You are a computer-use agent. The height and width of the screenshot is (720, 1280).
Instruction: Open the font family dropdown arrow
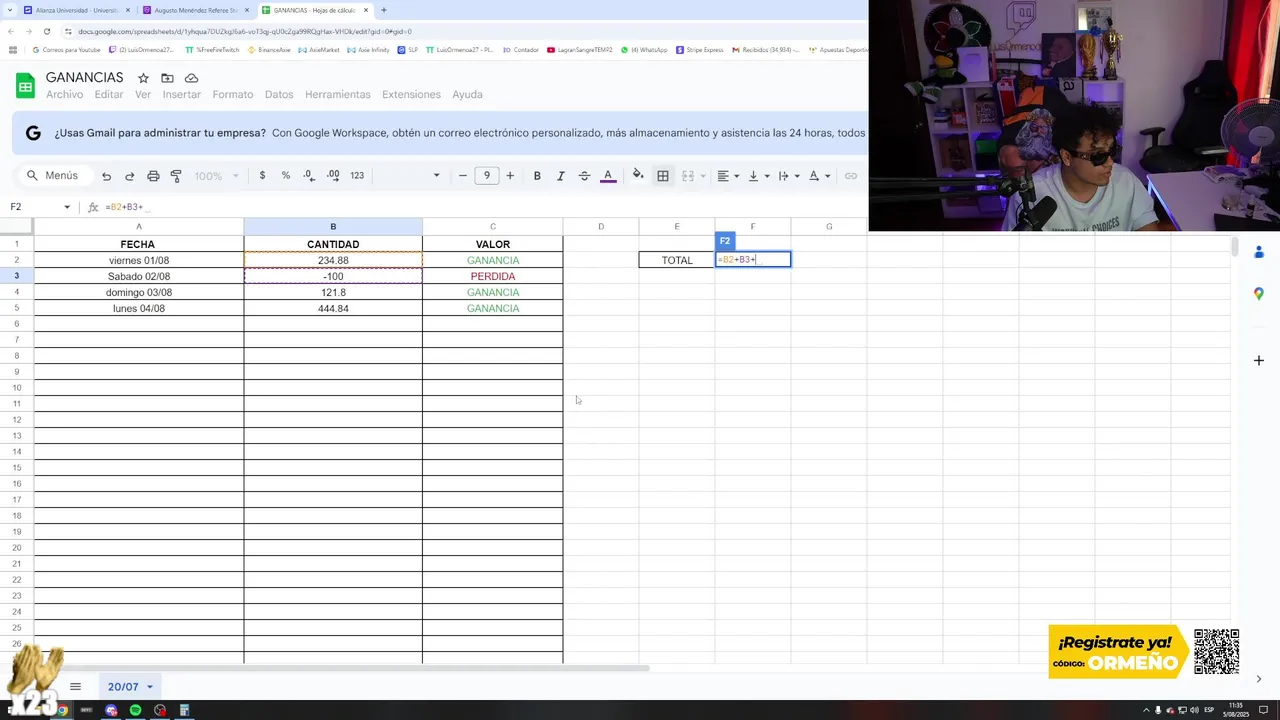point(436,176)
